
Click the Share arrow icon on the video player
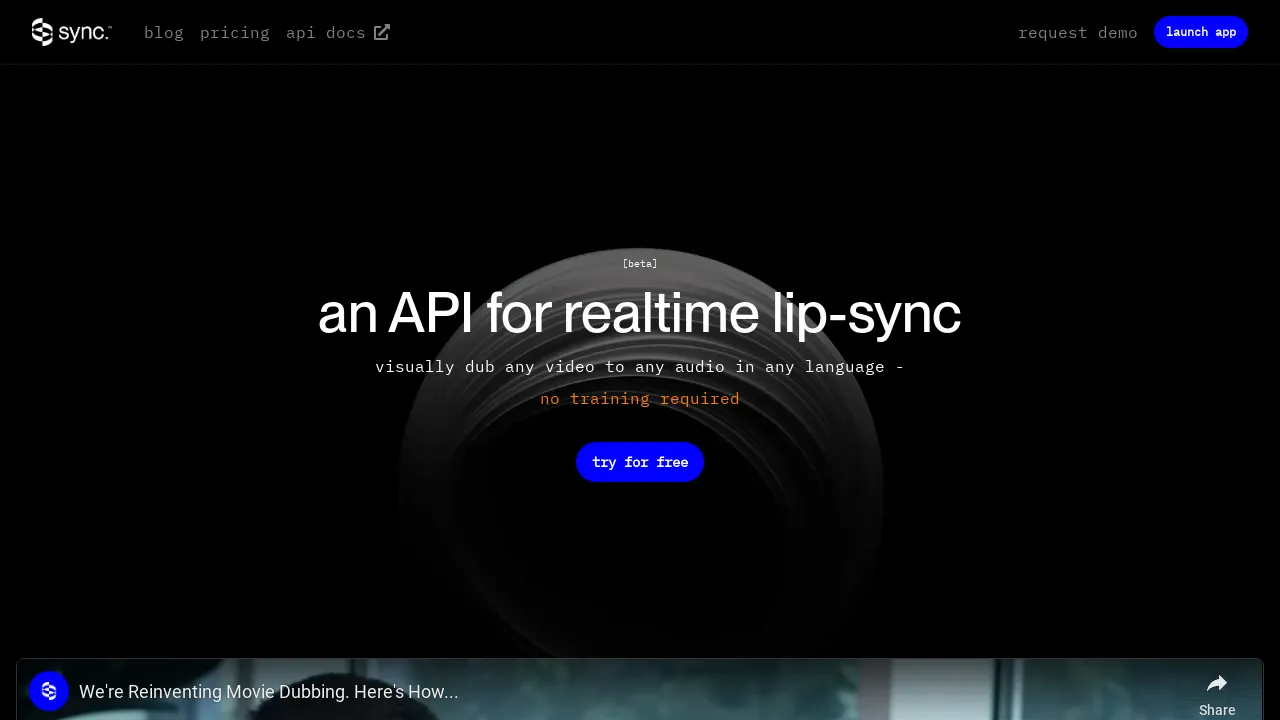point(1217,683)
